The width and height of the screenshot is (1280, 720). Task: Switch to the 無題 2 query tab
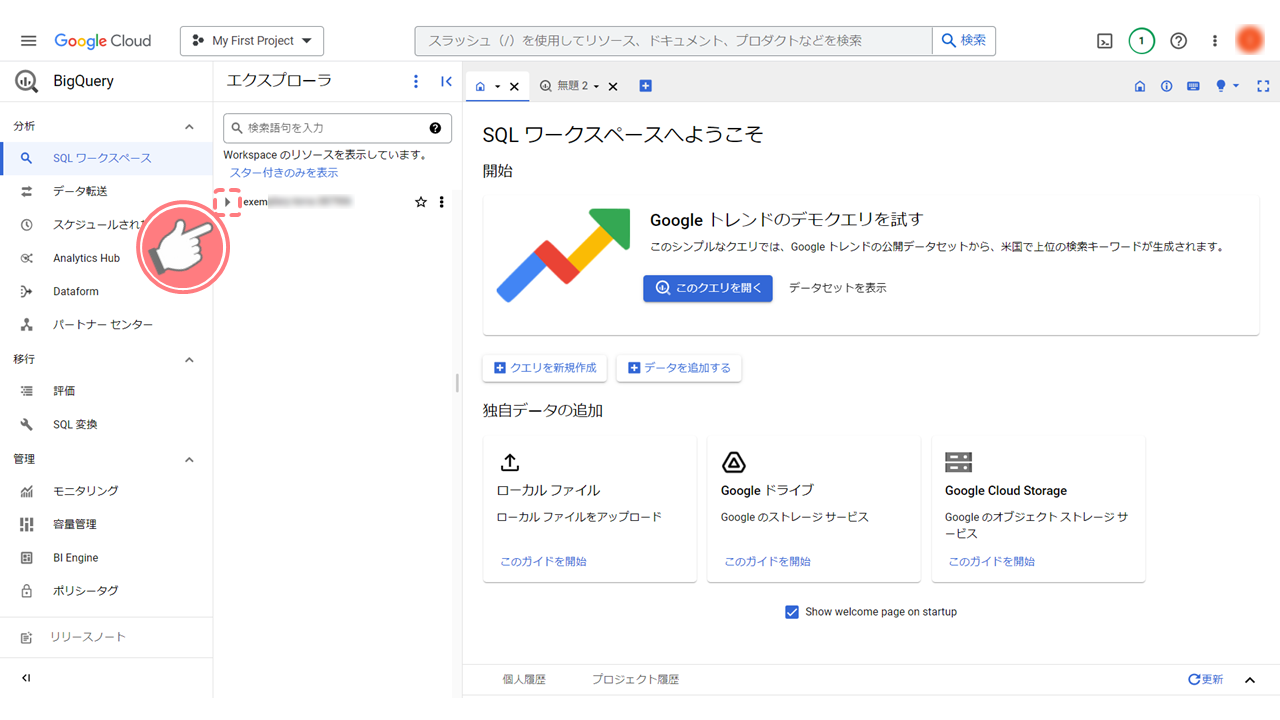(x=564, y=86)
